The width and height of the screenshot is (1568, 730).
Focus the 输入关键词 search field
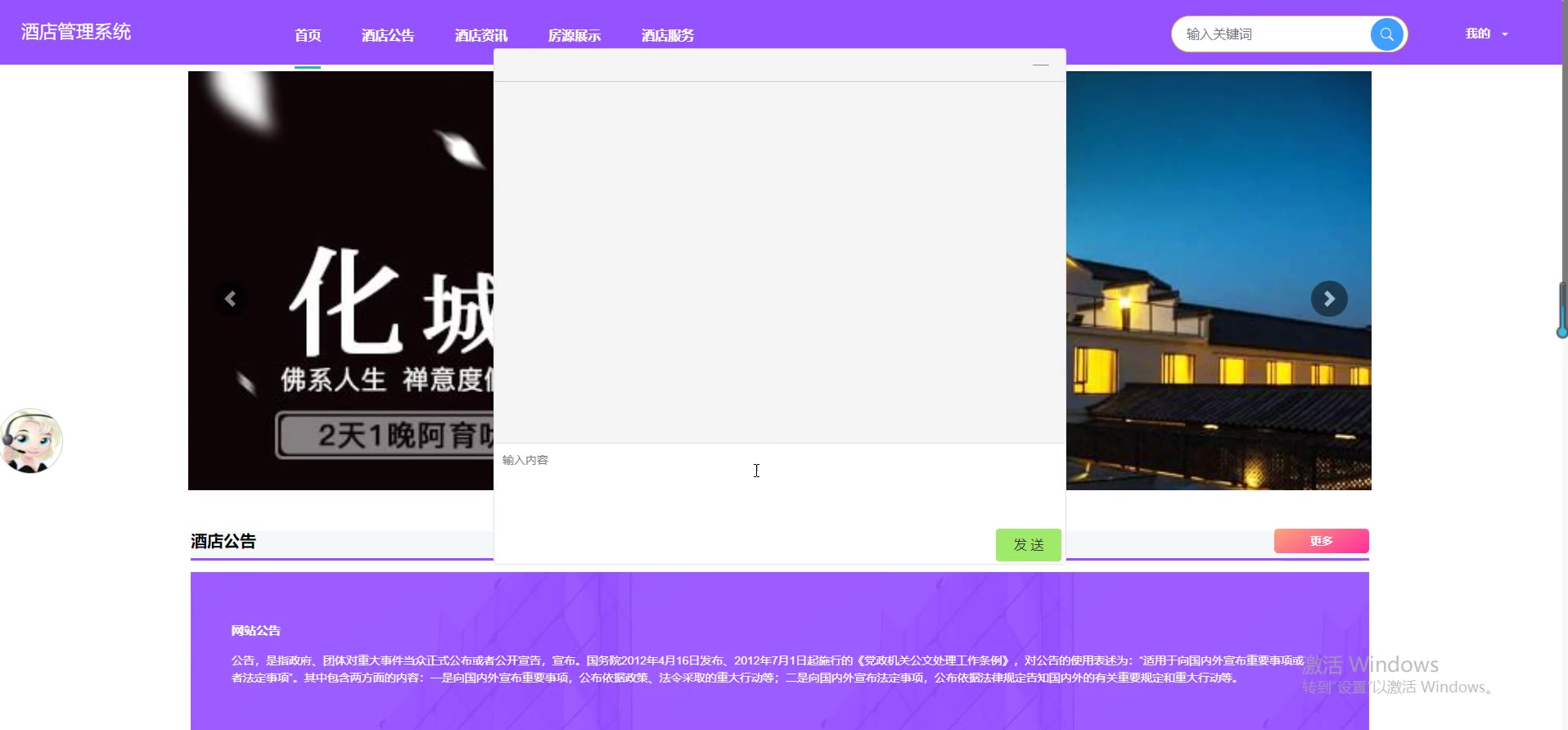coord(1273,34)
